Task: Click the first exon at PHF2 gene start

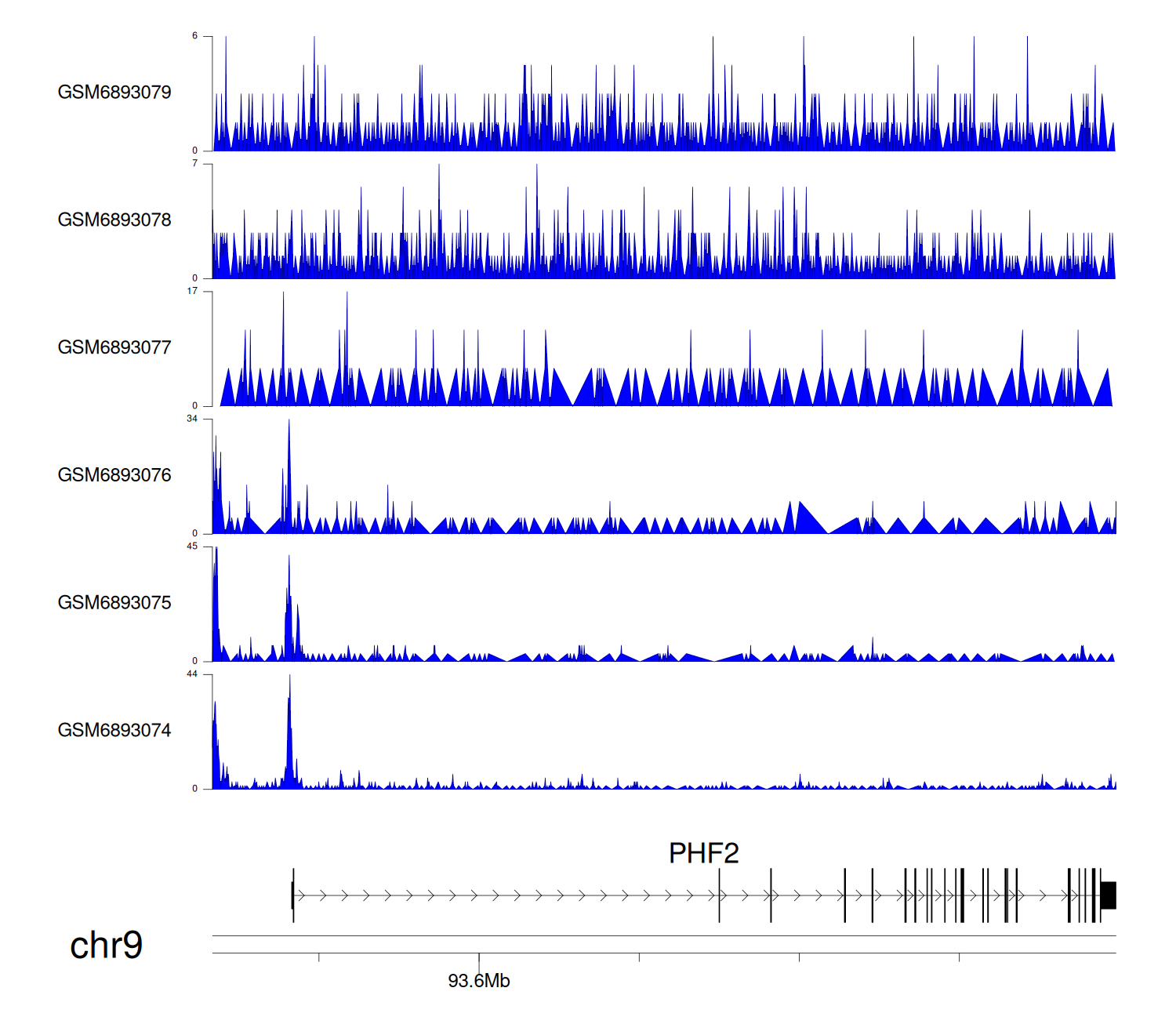Action: click(x=292, y=895)
